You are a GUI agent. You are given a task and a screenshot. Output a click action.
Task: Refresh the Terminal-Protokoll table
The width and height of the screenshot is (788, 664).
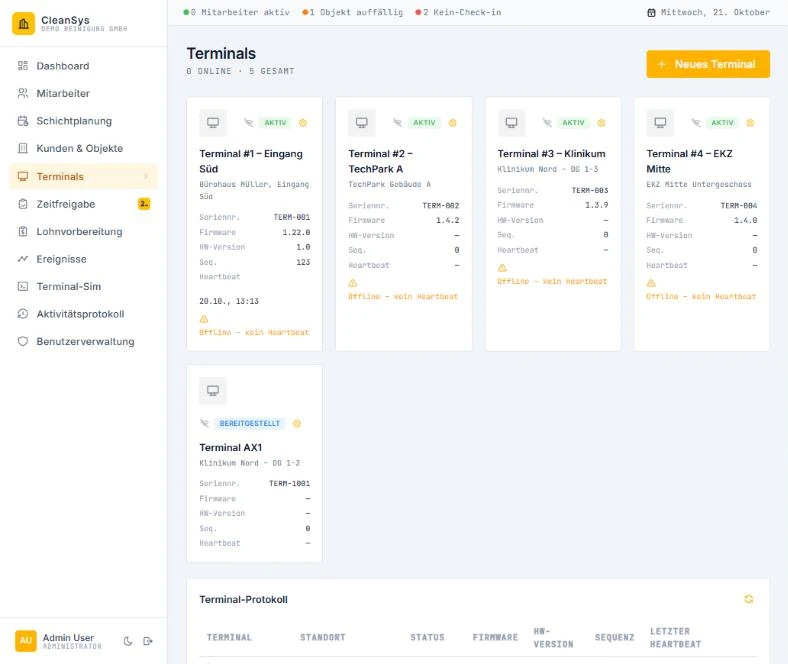[x=748, y=599]
